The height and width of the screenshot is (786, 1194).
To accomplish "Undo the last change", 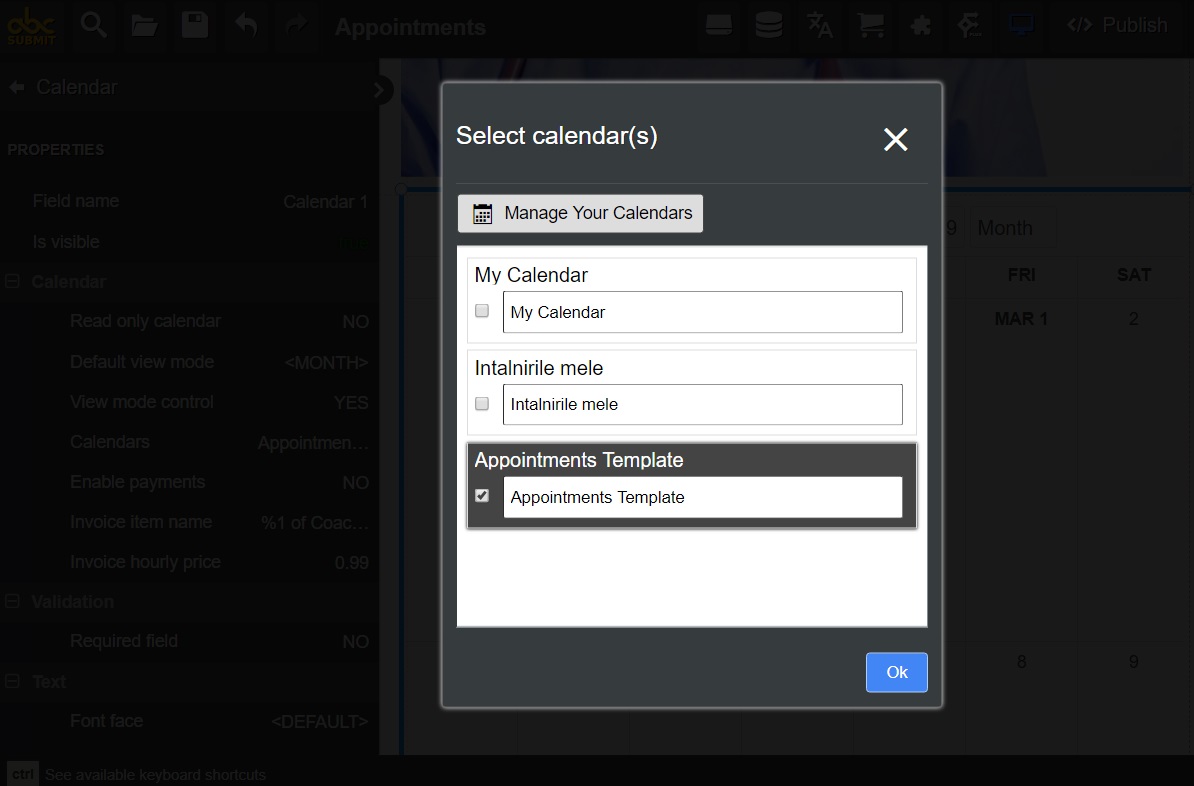I will pos(245,27).
